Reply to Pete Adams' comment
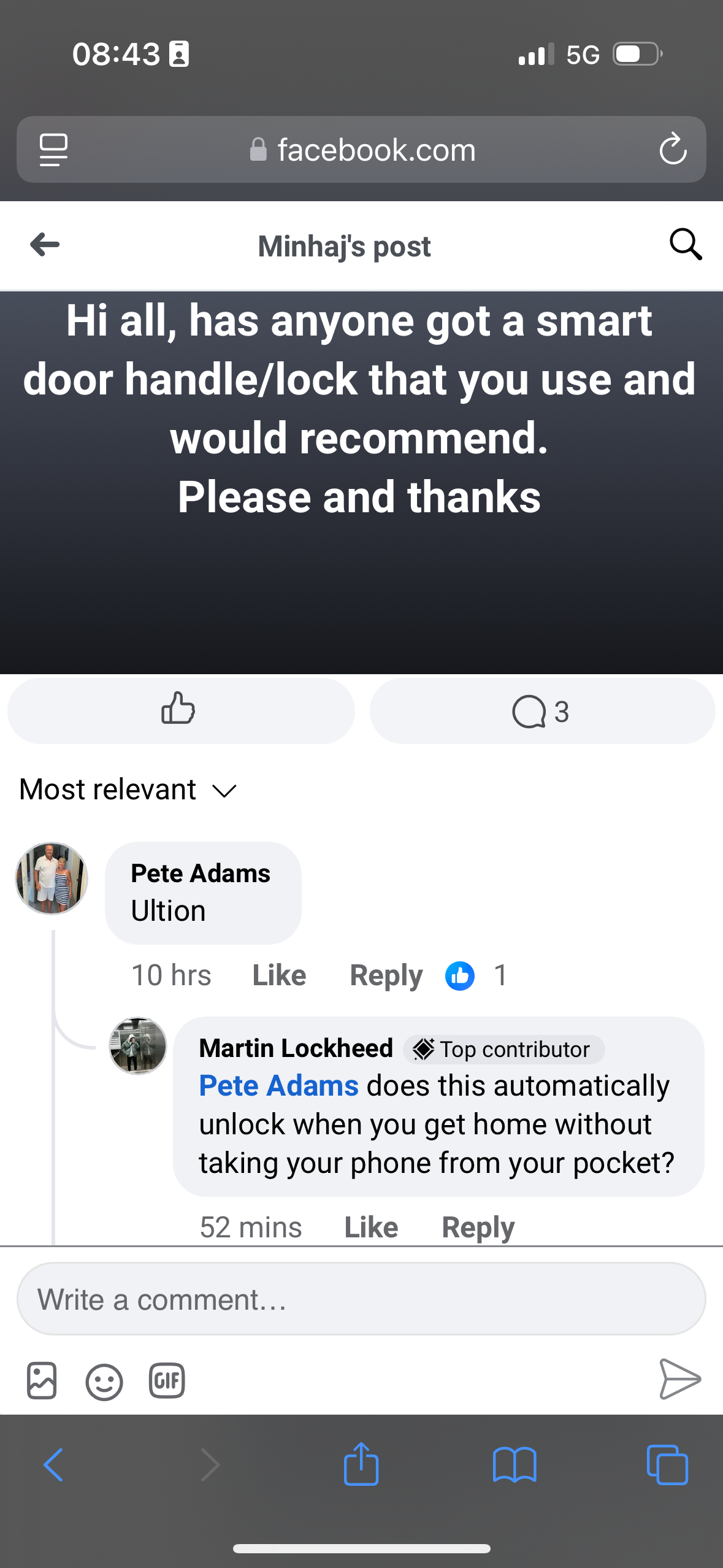The width and height of the screenshot is (723, 1568). (x=386, y=975)
